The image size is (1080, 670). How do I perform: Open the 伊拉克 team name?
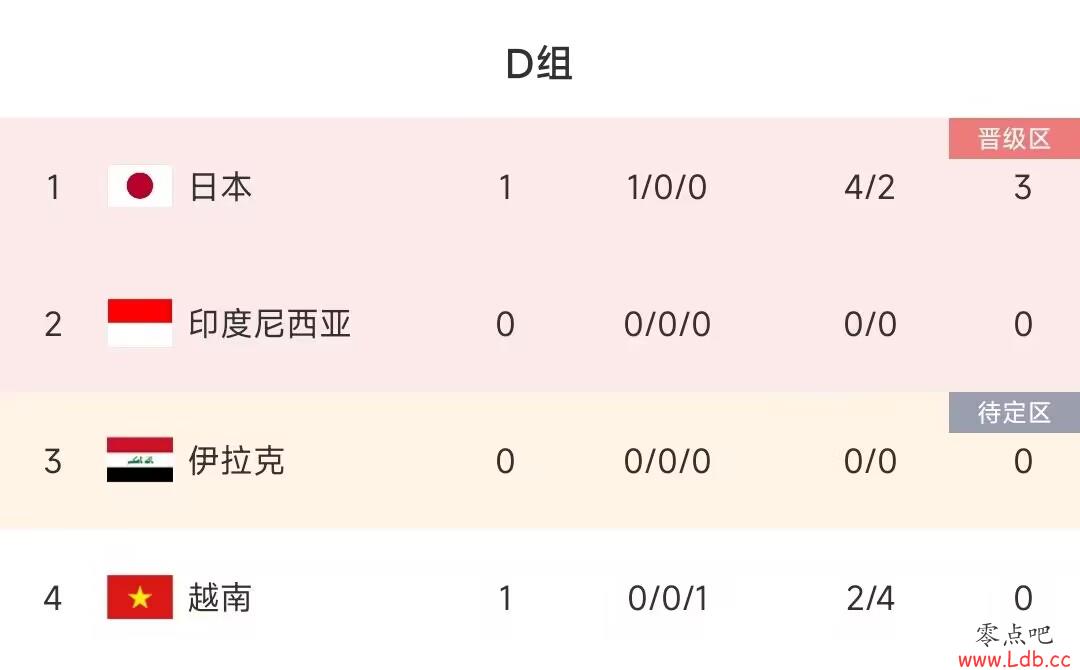[x=236, y=461]
